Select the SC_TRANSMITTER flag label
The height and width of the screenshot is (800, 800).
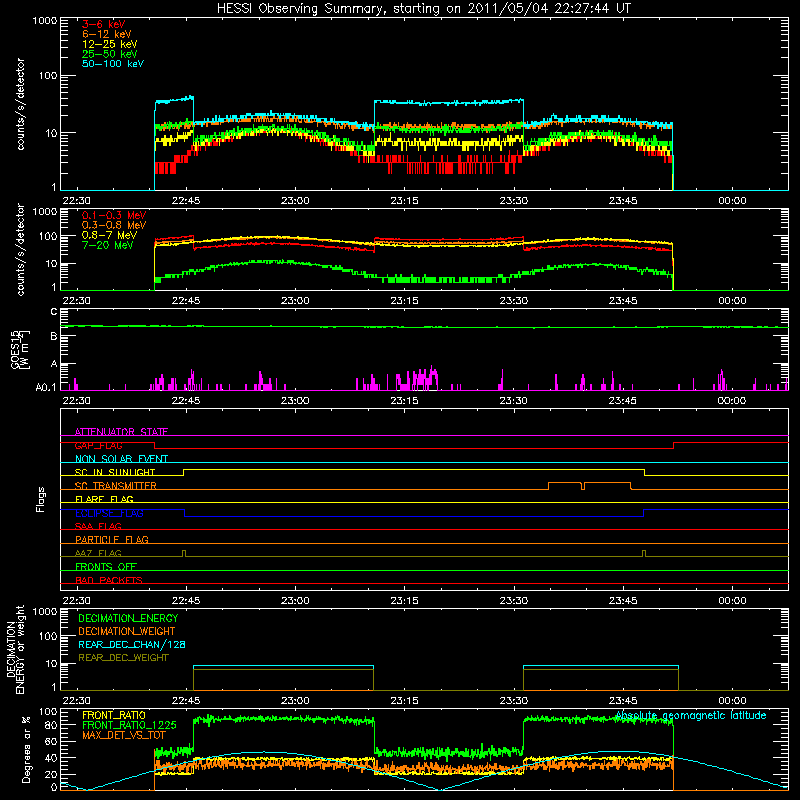coord(115,485)
